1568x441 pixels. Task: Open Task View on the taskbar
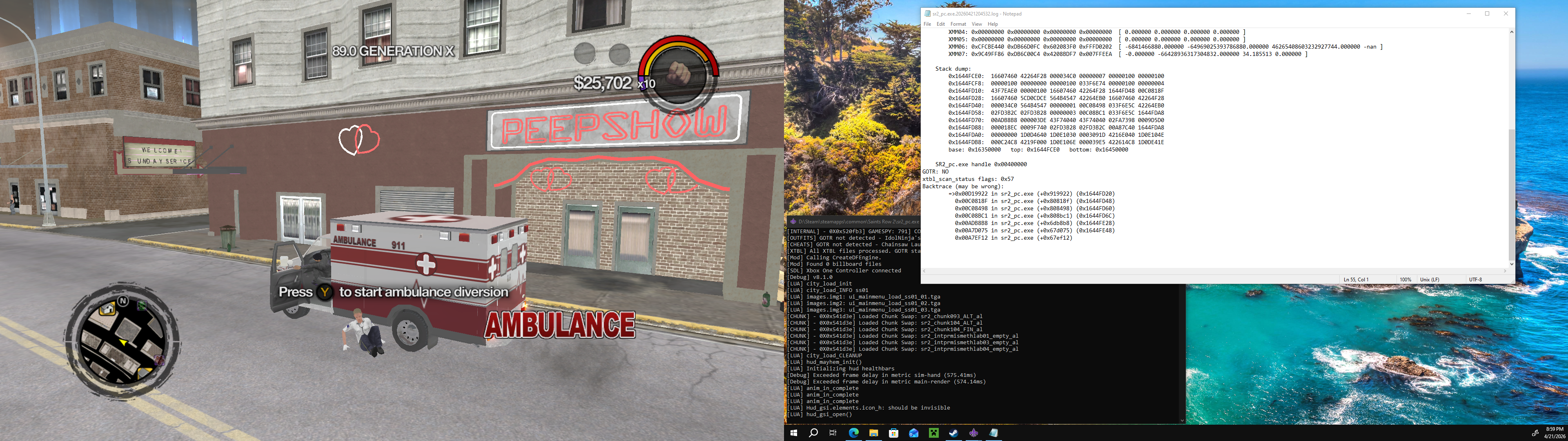833,433
